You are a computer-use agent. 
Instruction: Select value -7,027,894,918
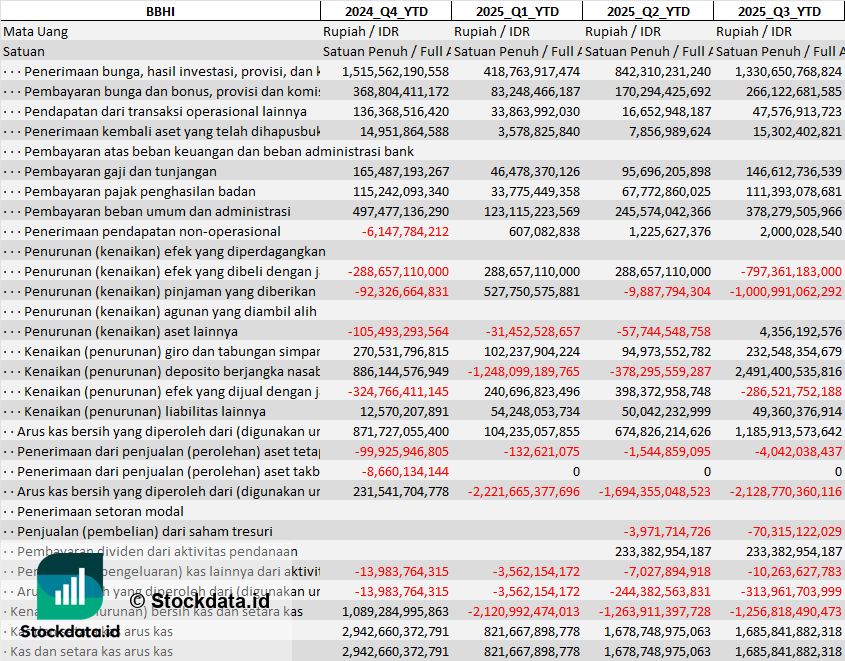click(667, 572)
